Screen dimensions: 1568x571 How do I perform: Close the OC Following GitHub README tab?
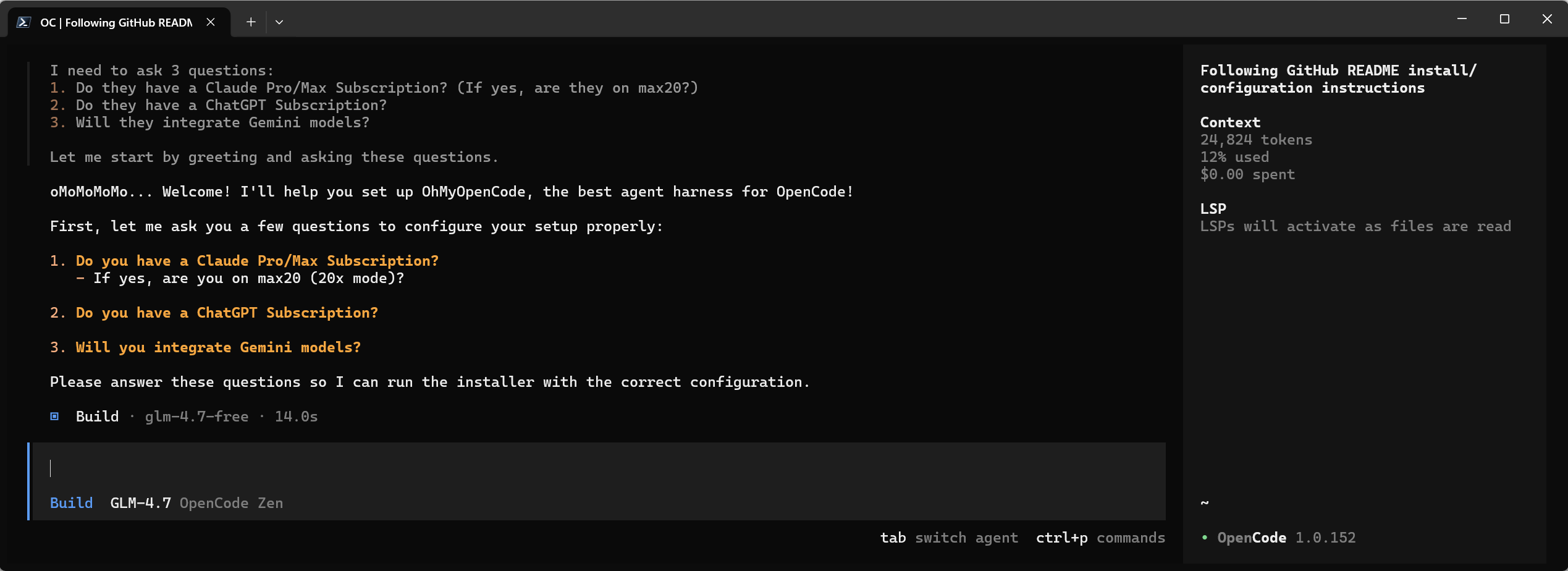tap(211, 22)
